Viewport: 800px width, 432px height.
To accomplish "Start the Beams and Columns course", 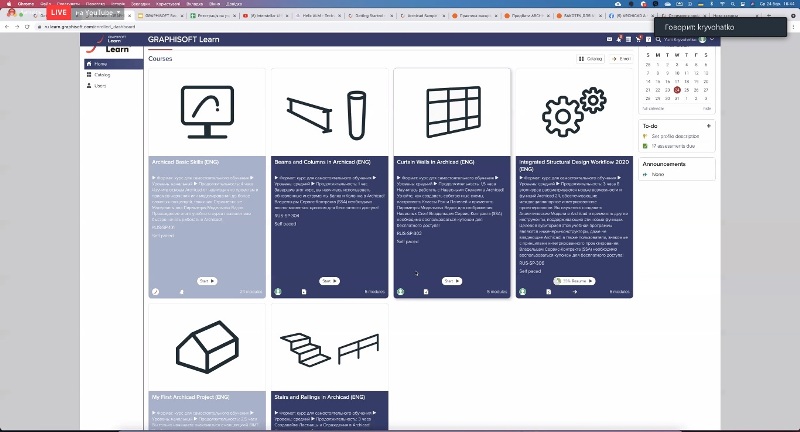I will pos(330,281).
